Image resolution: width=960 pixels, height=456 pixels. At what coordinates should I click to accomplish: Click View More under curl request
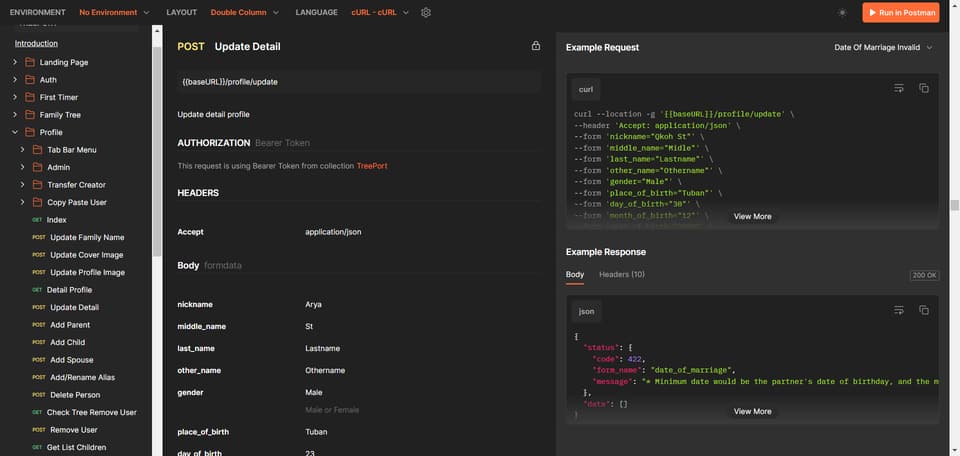pos(752,217)
